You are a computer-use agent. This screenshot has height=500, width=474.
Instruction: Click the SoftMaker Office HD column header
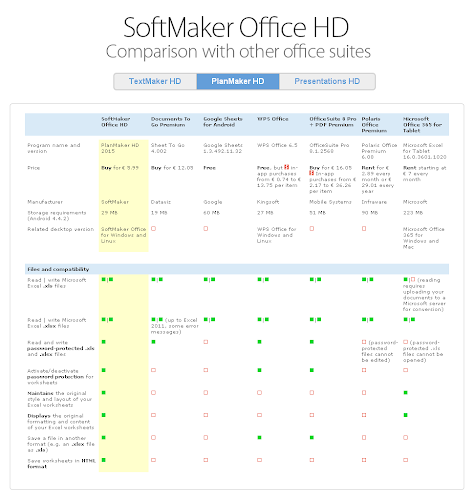116,122
